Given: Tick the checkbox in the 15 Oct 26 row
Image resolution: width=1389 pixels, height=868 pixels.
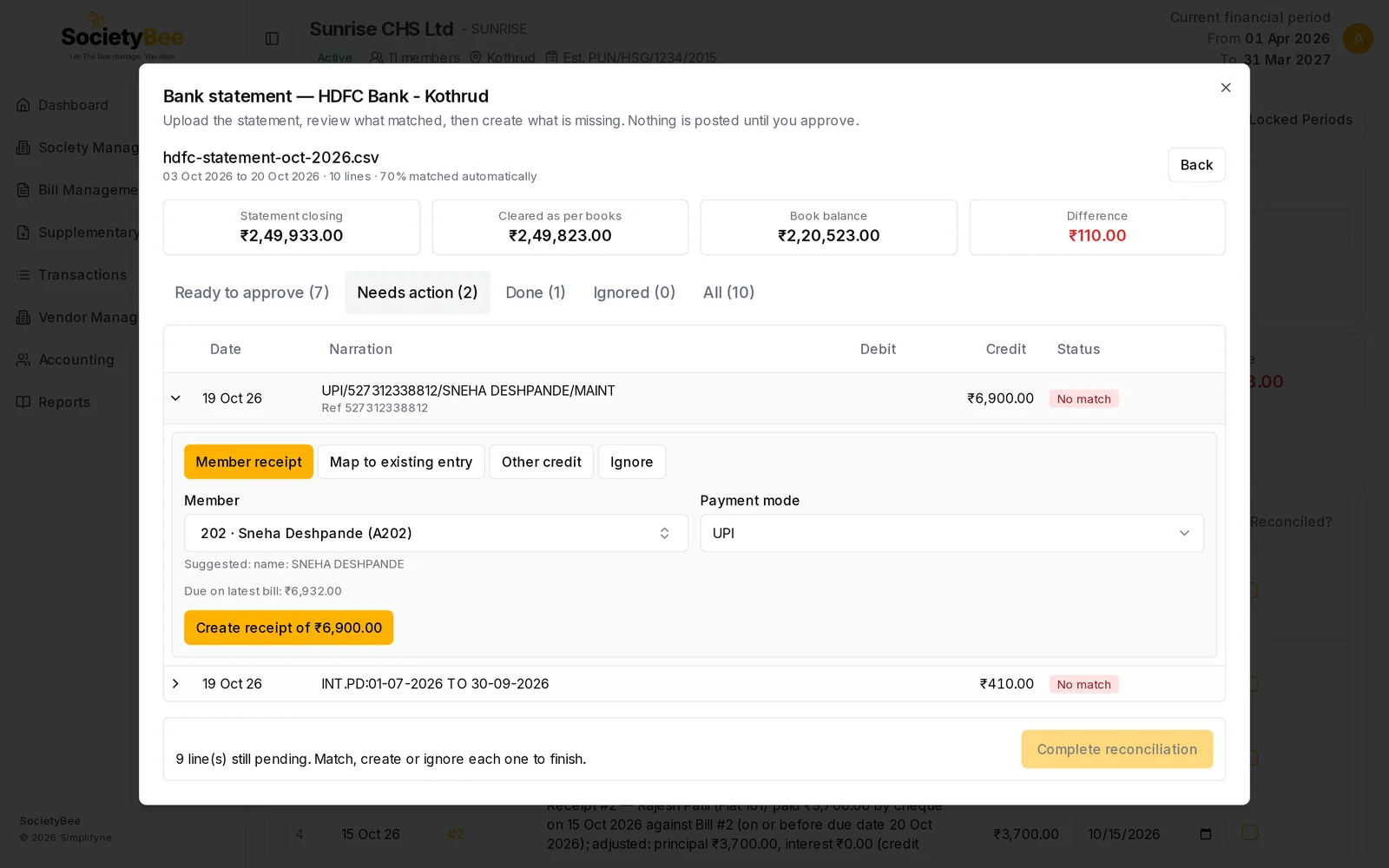Looking at the screenshot, I should click(1250, 832).
